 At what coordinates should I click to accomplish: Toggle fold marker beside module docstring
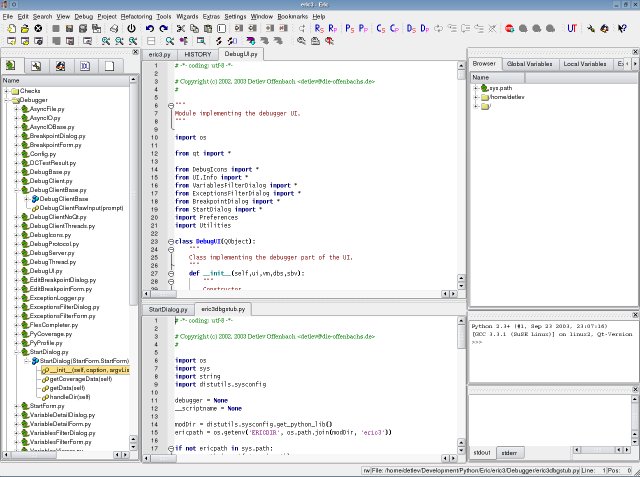click(x=171, y=106)
